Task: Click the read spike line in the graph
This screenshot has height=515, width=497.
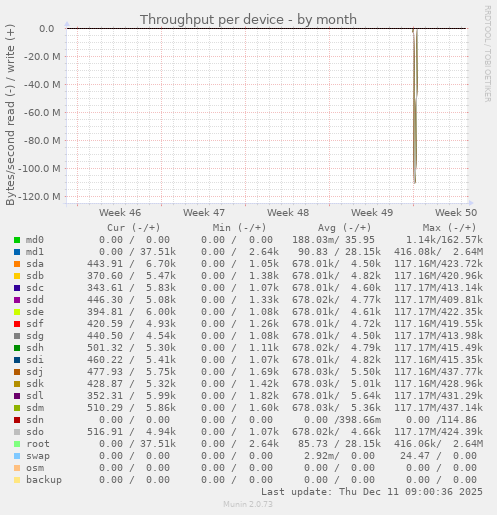Action: (x=415, y=107)
